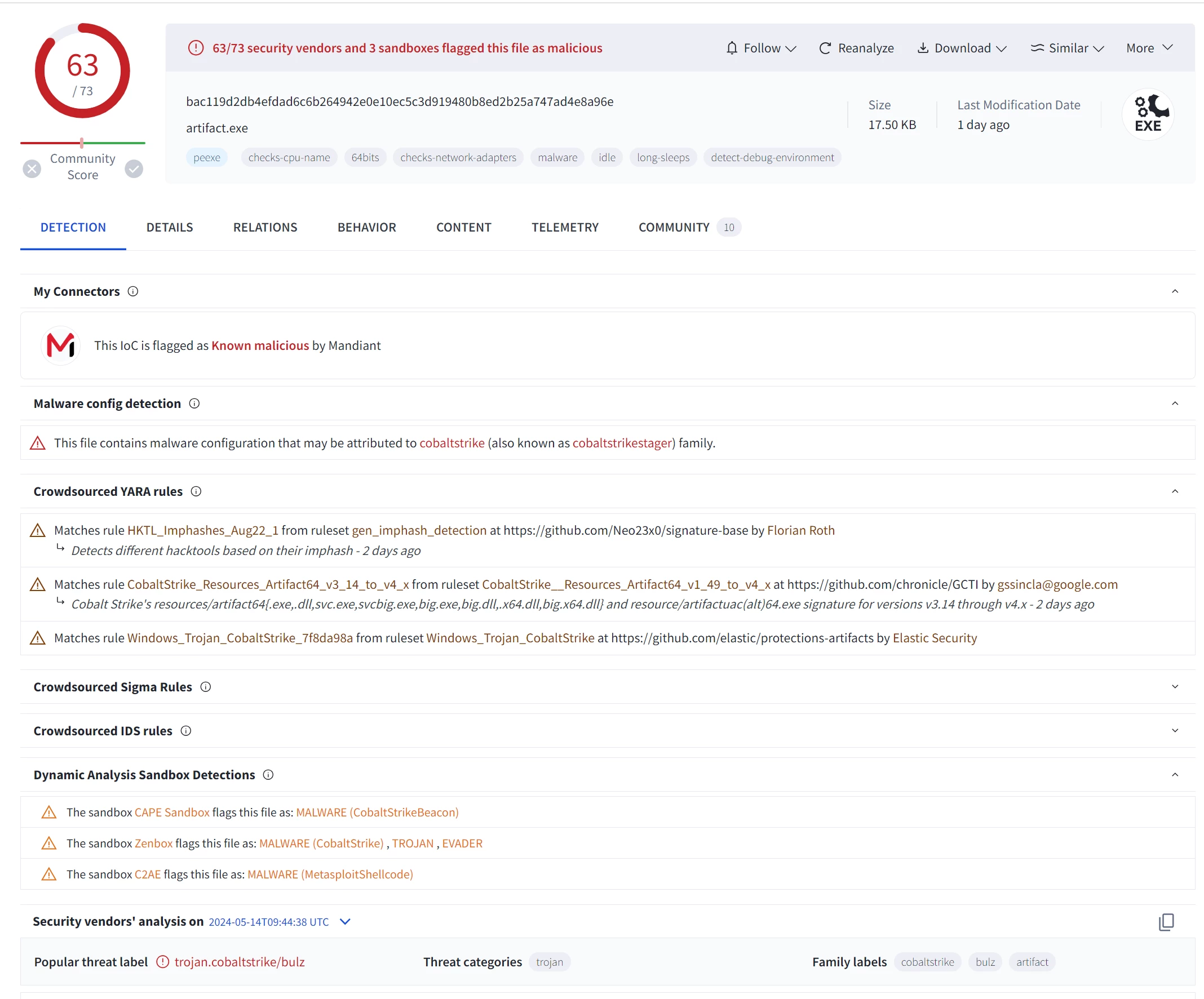
Task: Click the Follow bell icon
Action: click(732, 48)
